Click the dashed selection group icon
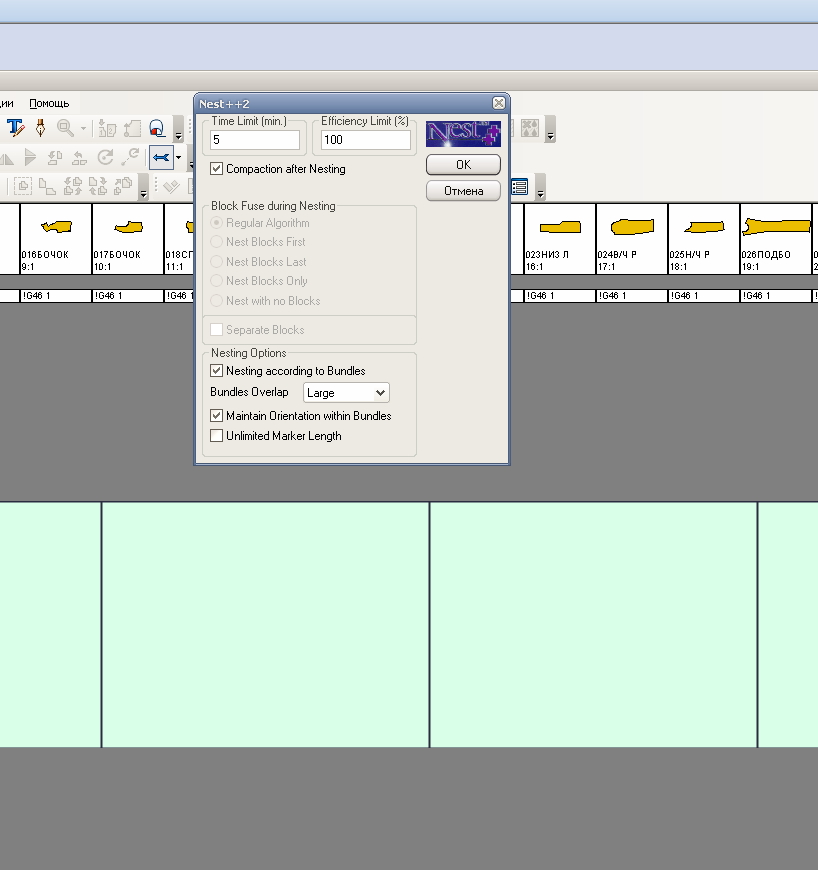Viewport: 818px width, 870px height. tap(23, 186)
